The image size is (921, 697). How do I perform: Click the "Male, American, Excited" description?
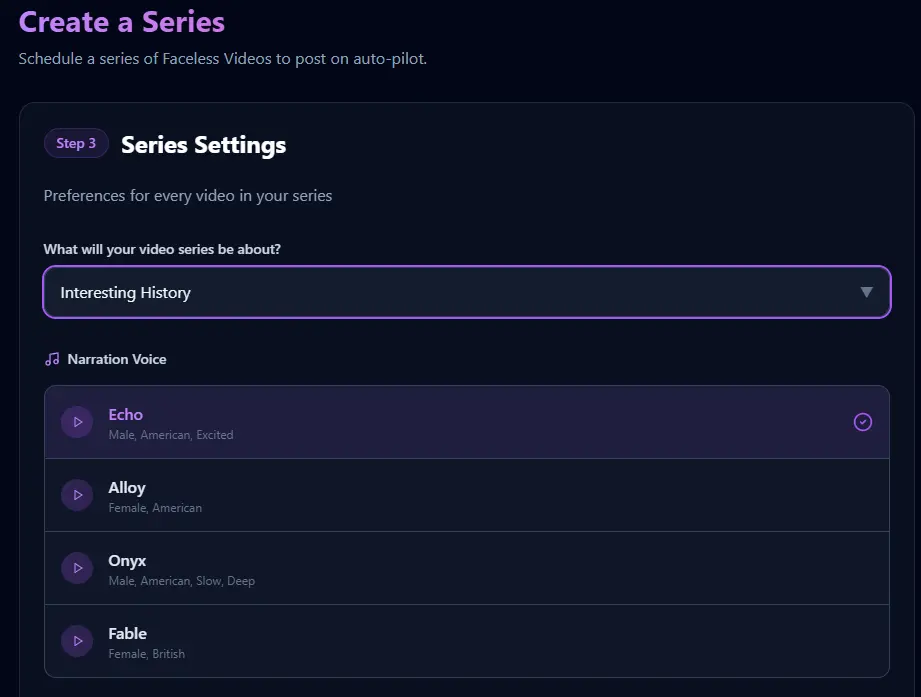(x=171, y=435)
